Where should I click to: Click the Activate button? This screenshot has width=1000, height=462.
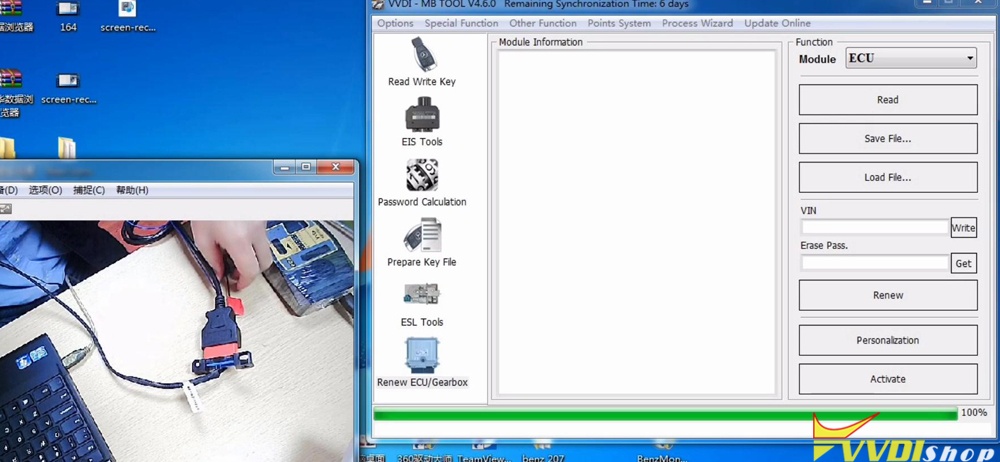(x=888, y=379)
